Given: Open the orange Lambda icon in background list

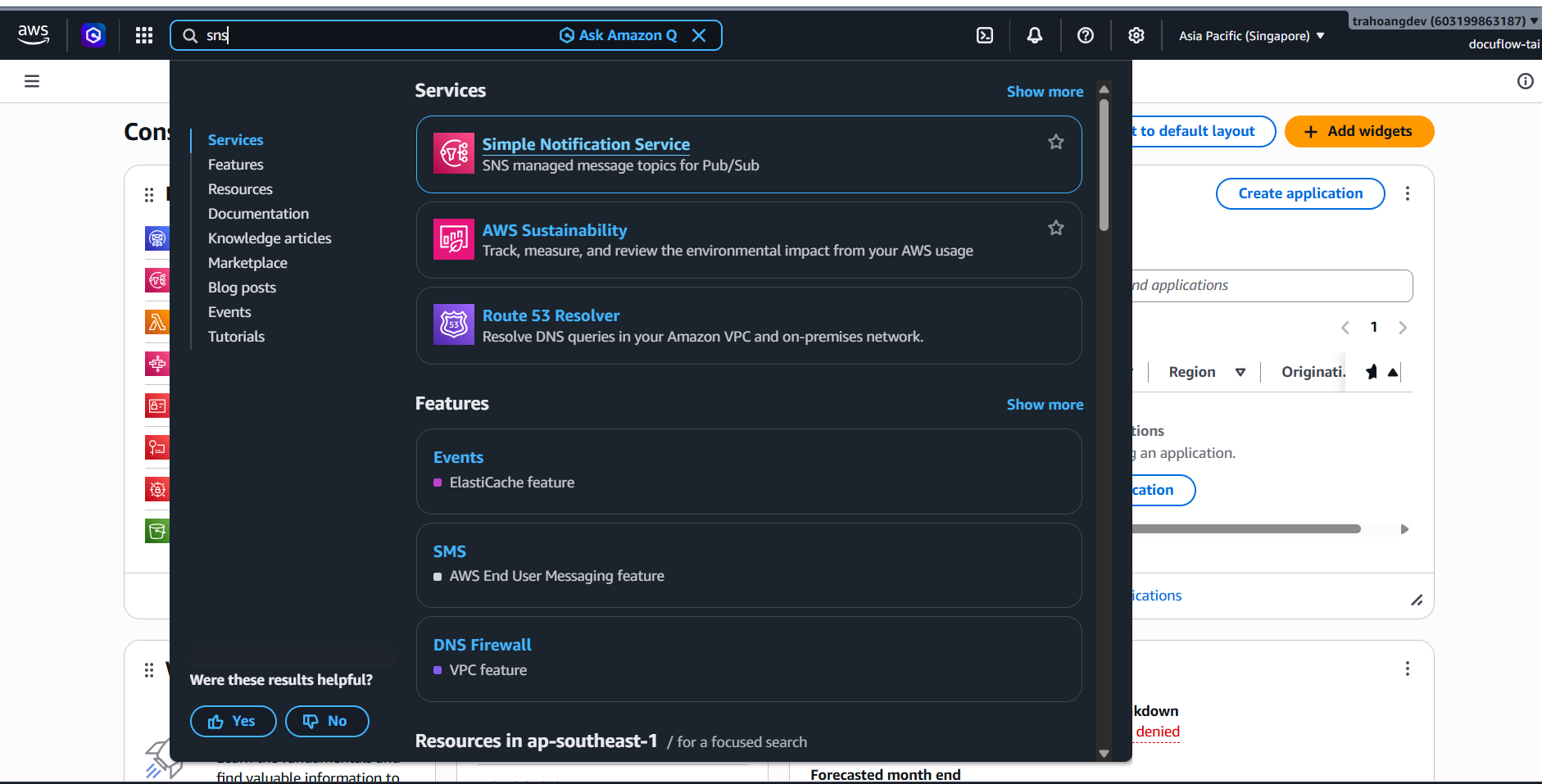Looking at the screenshot, I should point(157,322).
